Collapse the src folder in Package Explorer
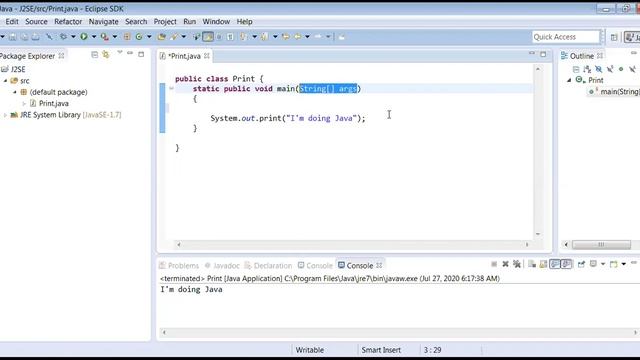640x360 pixels. point(5,81)
